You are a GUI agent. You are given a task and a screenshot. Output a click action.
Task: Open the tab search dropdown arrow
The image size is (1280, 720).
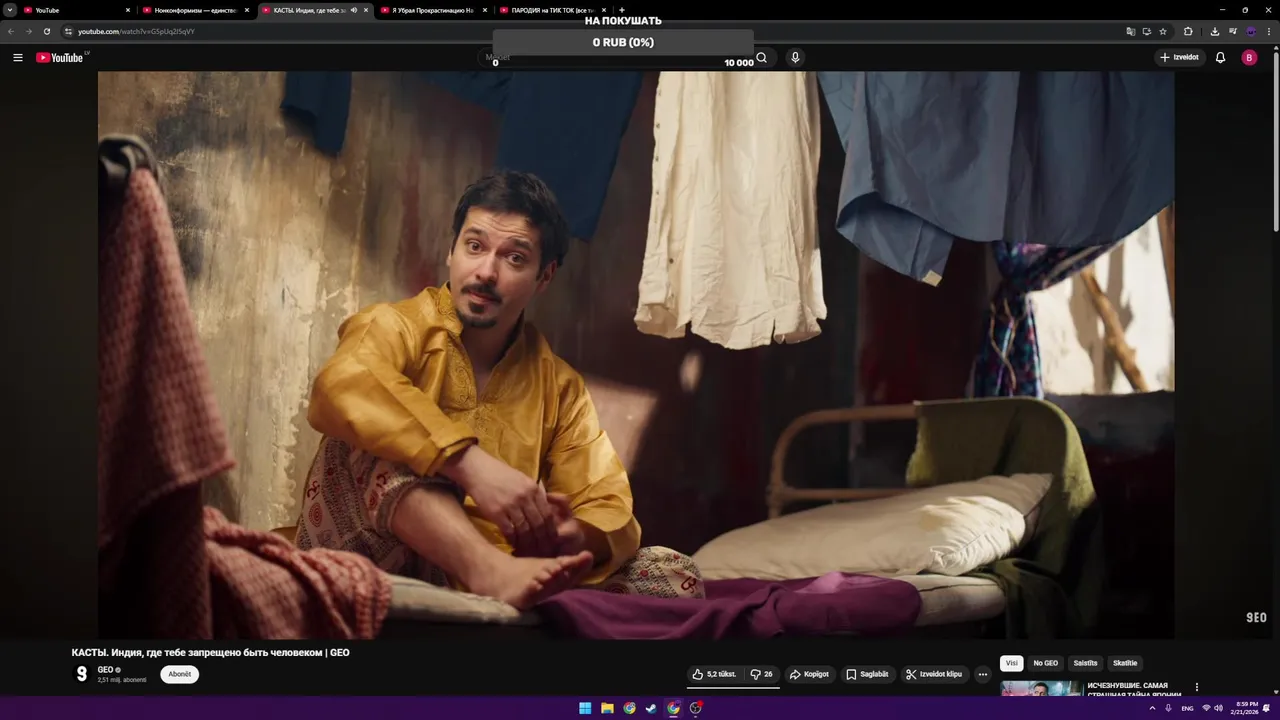click(x=9, y=10)
